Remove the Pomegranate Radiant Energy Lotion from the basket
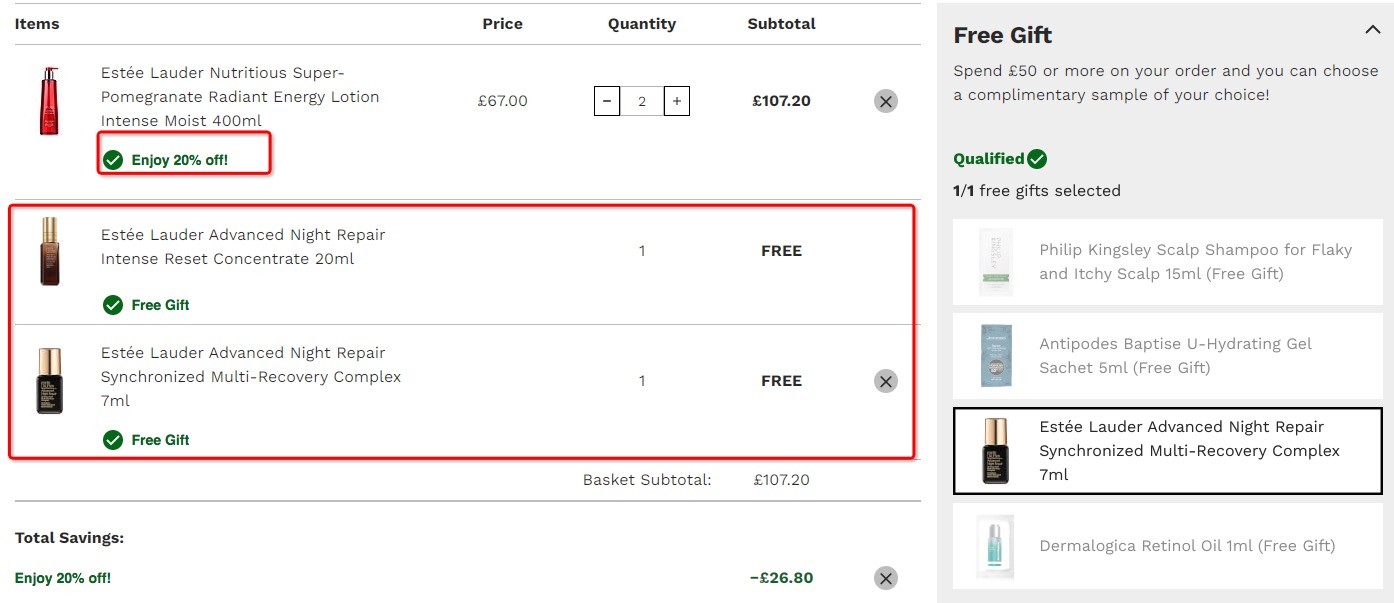The height and width of the screenshot is (603, 1394). coord(885,101)
